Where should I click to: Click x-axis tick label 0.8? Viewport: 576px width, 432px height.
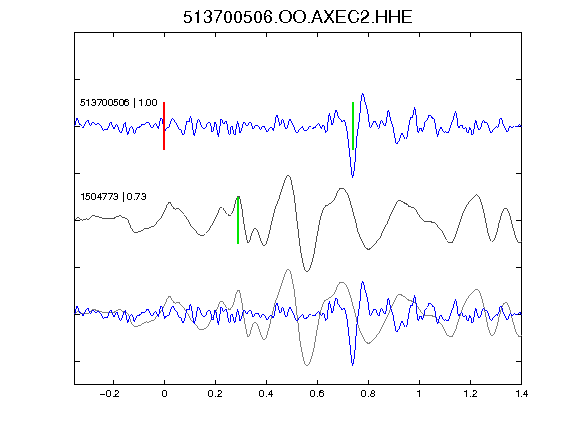[x=368, y=394]
